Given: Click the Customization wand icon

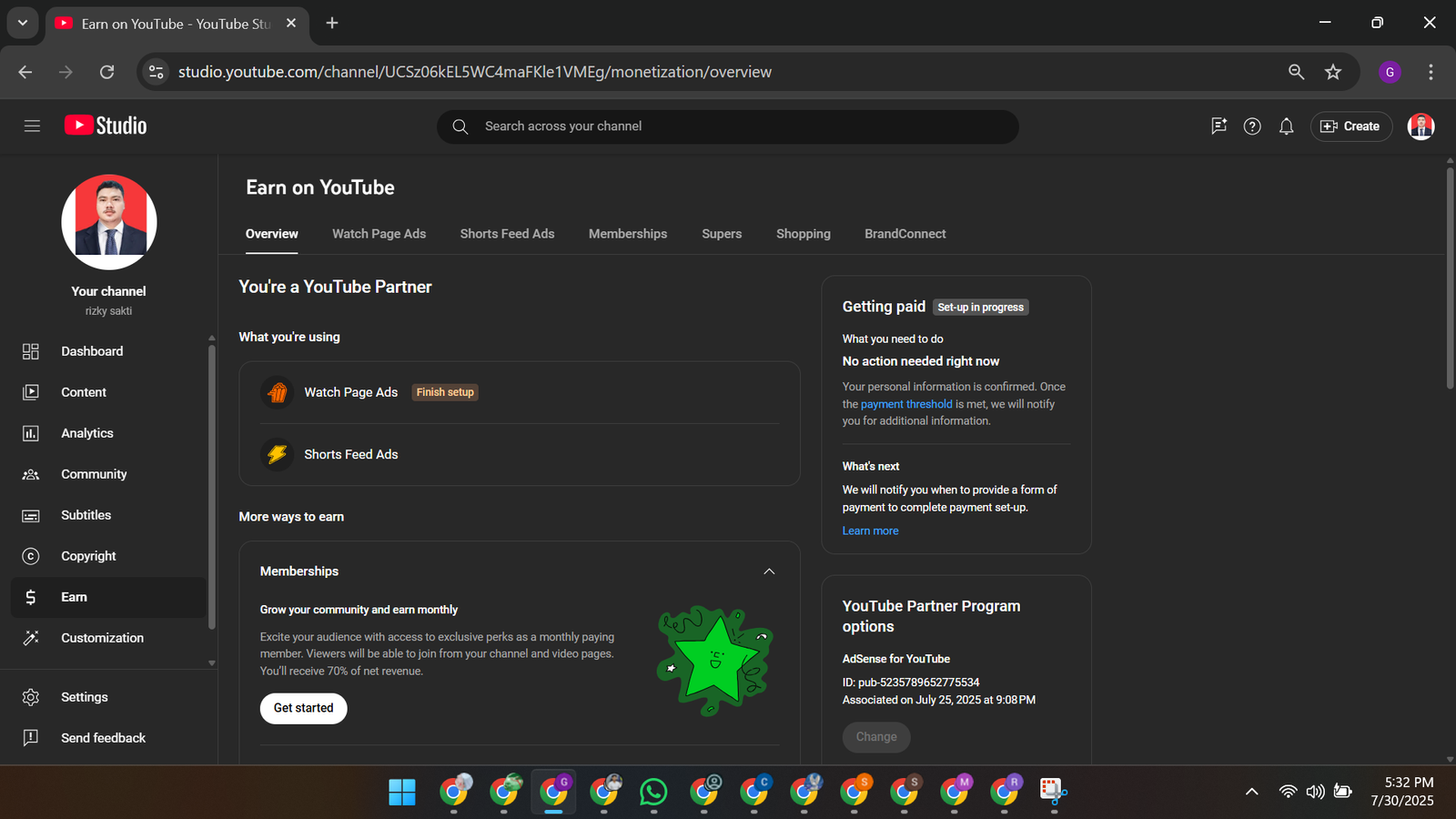Looking at the screenshot, I should pyautogui.click(x=31, y=638).
